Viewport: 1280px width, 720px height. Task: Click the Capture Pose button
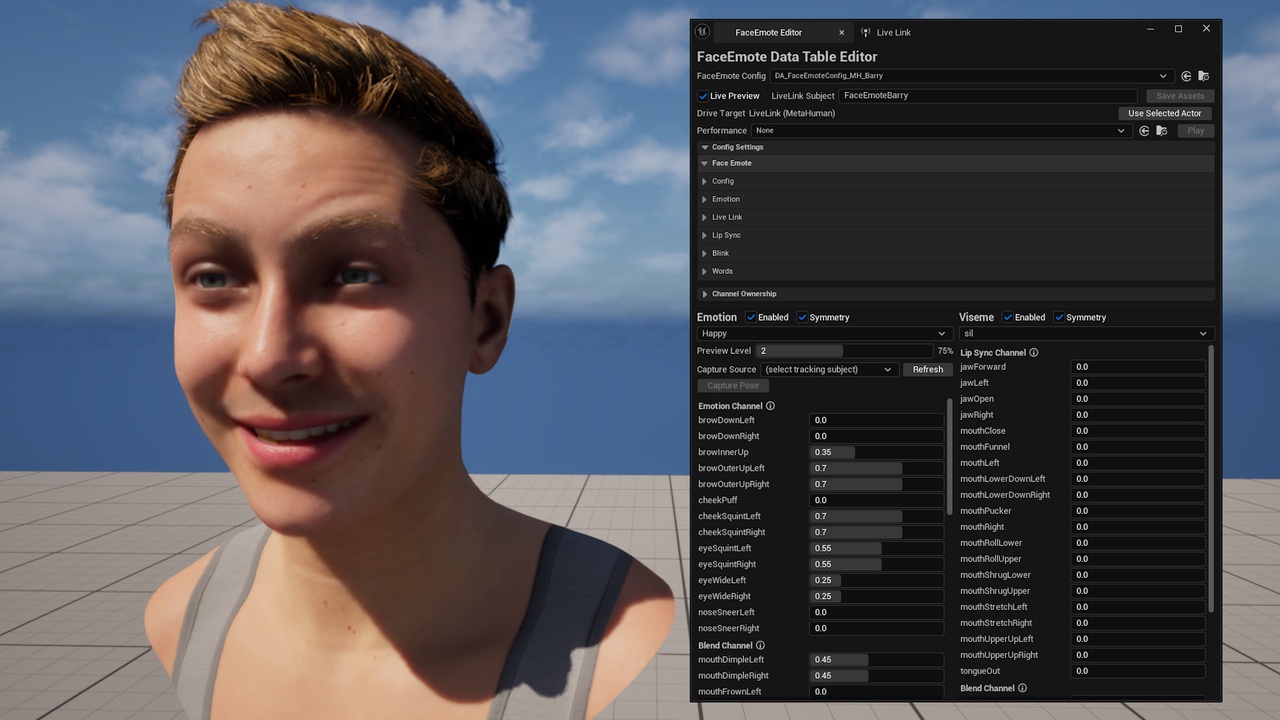tap(732, 386)
